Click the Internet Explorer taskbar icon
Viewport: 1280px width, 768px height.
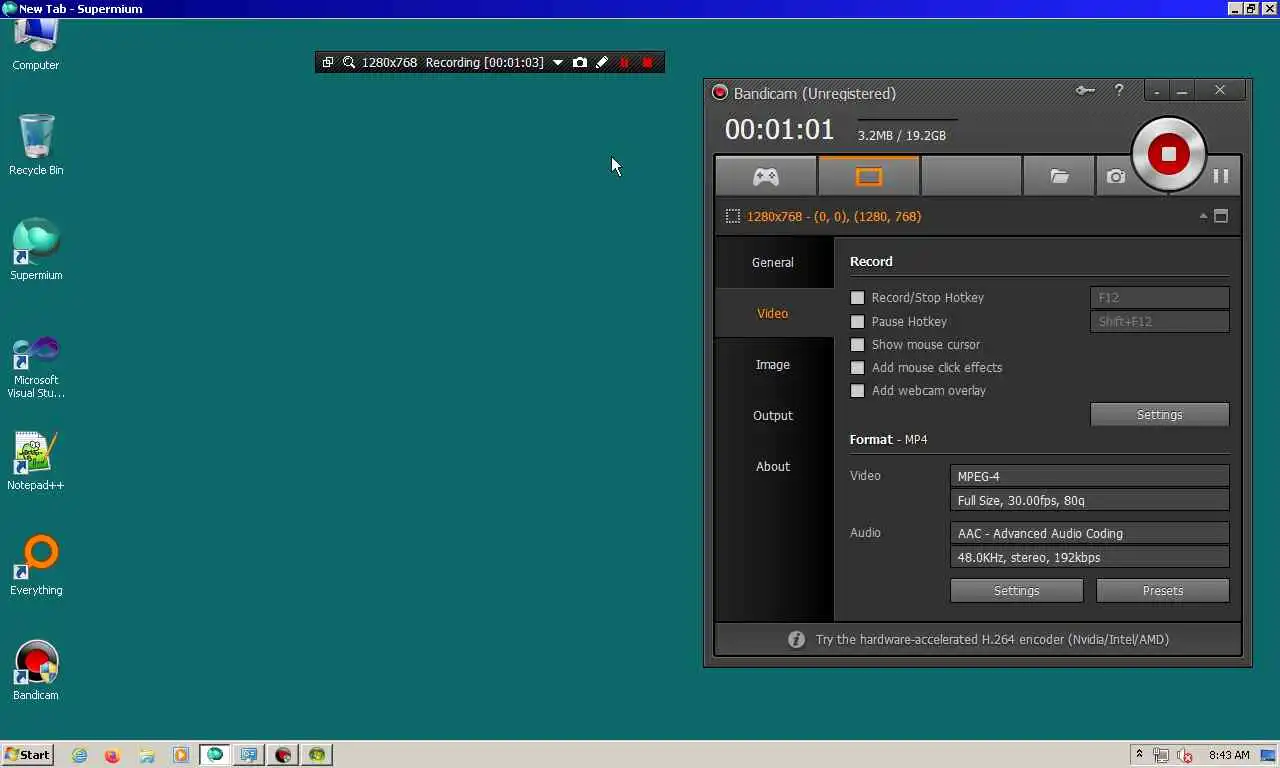(x=79, y=755)
